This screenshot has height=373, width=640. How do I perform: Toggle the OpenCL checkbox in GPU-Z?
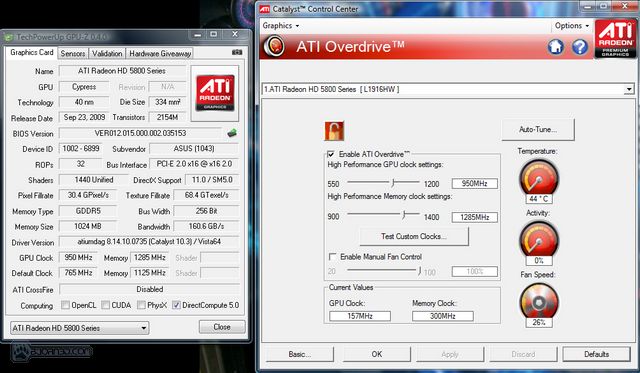point(65,305)
